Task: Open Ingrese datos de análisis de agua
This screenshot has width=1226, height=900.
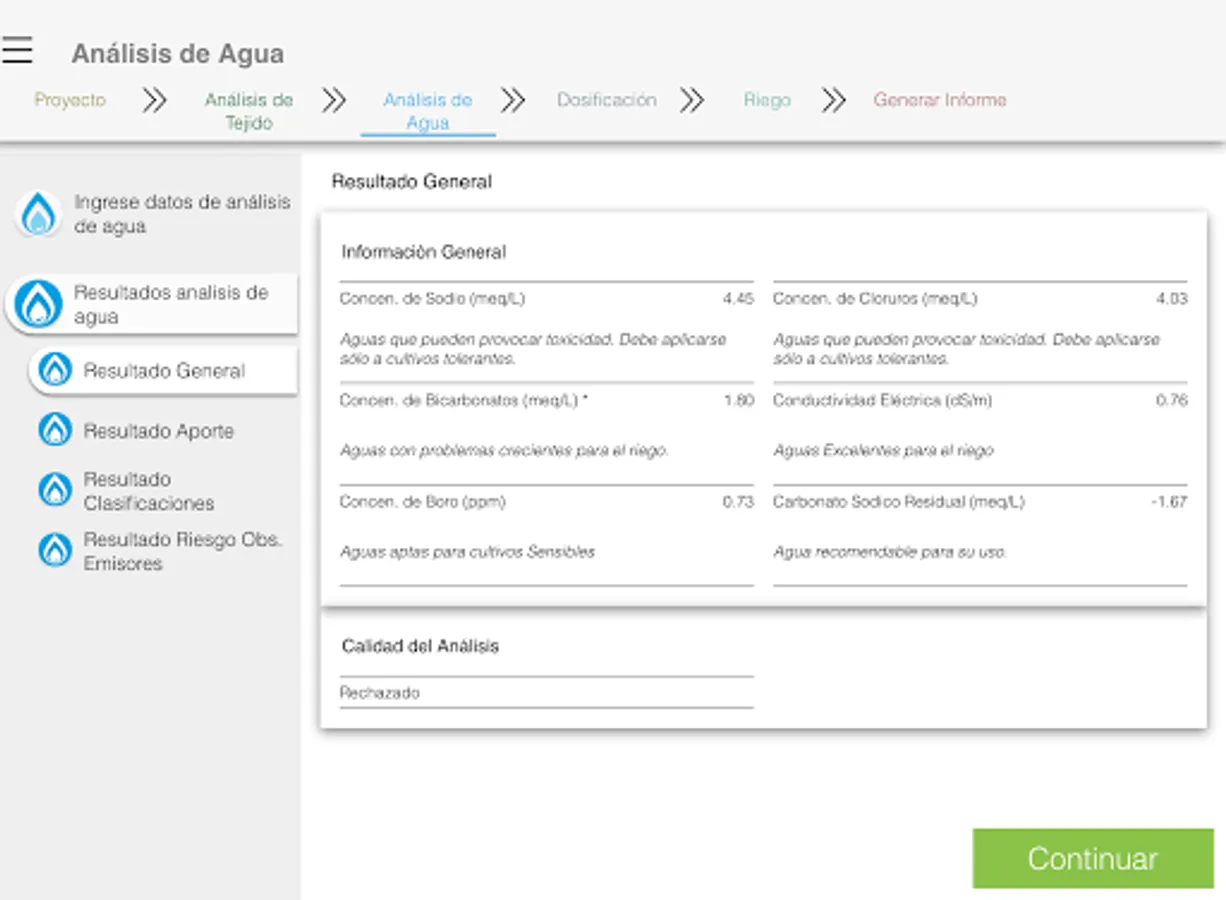Action: [181, 214]
